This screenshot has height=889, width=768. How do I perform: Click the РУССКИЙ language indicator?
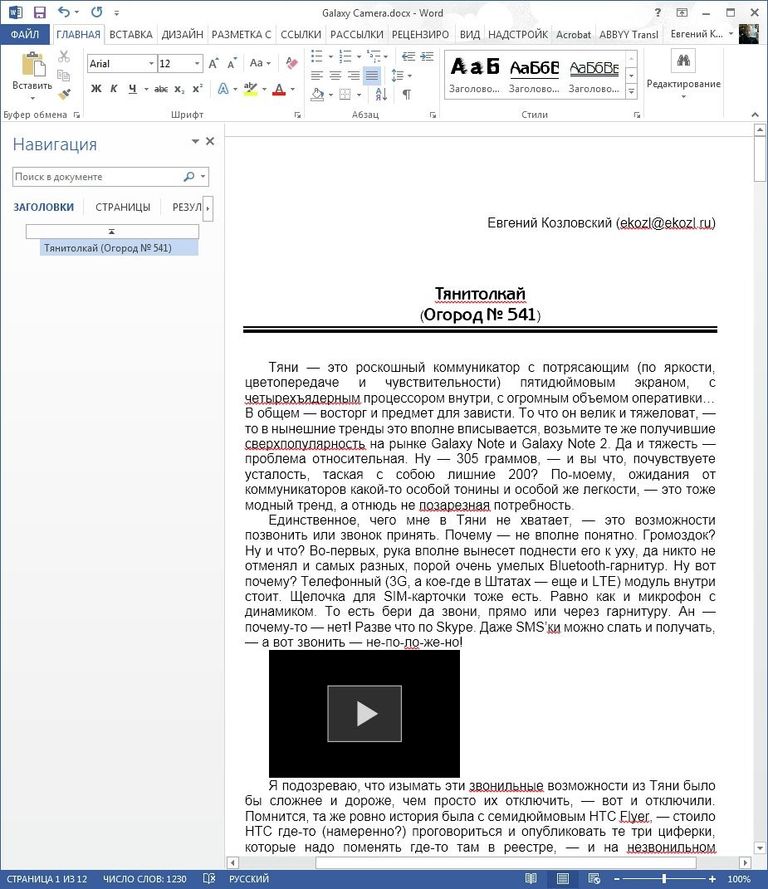(x=249, y=879)
